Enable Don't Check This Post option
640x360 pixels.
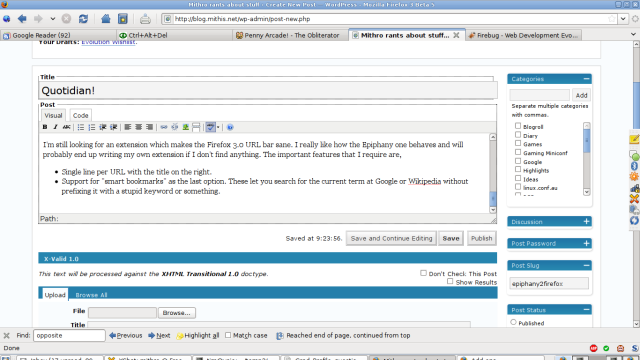click(x=423, y=273)
